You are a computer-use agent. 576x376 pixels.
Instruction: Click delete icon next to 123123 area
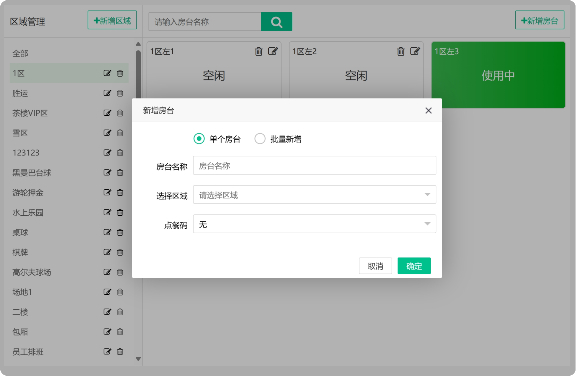tap(120, 152)
